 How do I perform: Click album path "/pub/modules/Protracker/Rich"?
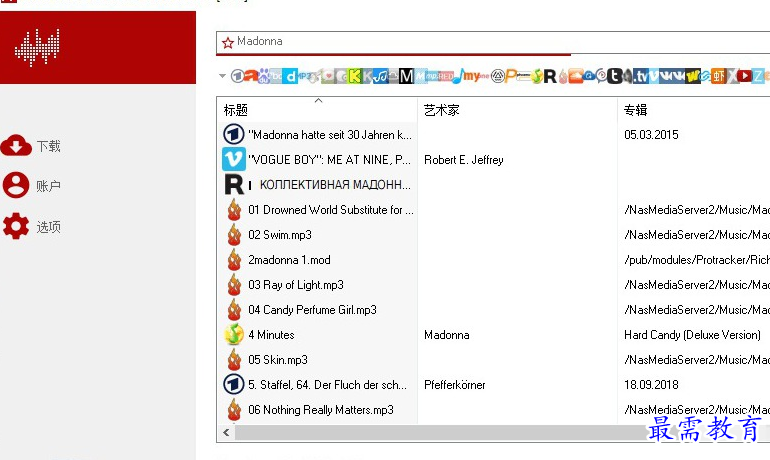(697, 260)
